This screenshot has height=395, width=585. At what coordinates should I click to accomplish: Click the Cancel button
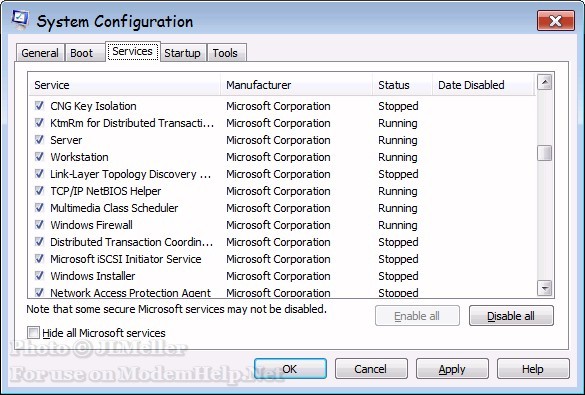(371, 369)
